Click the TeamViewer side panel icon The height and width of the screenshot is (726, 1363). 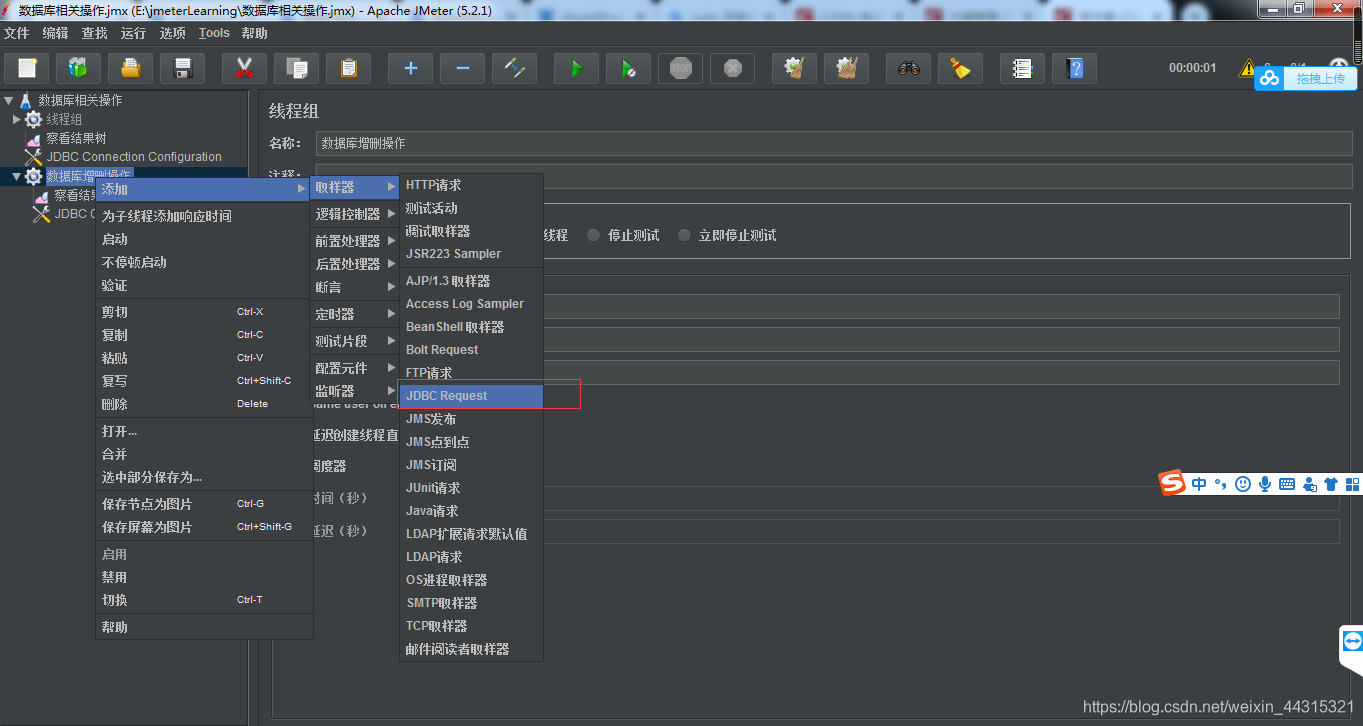tap(1352, 640)
